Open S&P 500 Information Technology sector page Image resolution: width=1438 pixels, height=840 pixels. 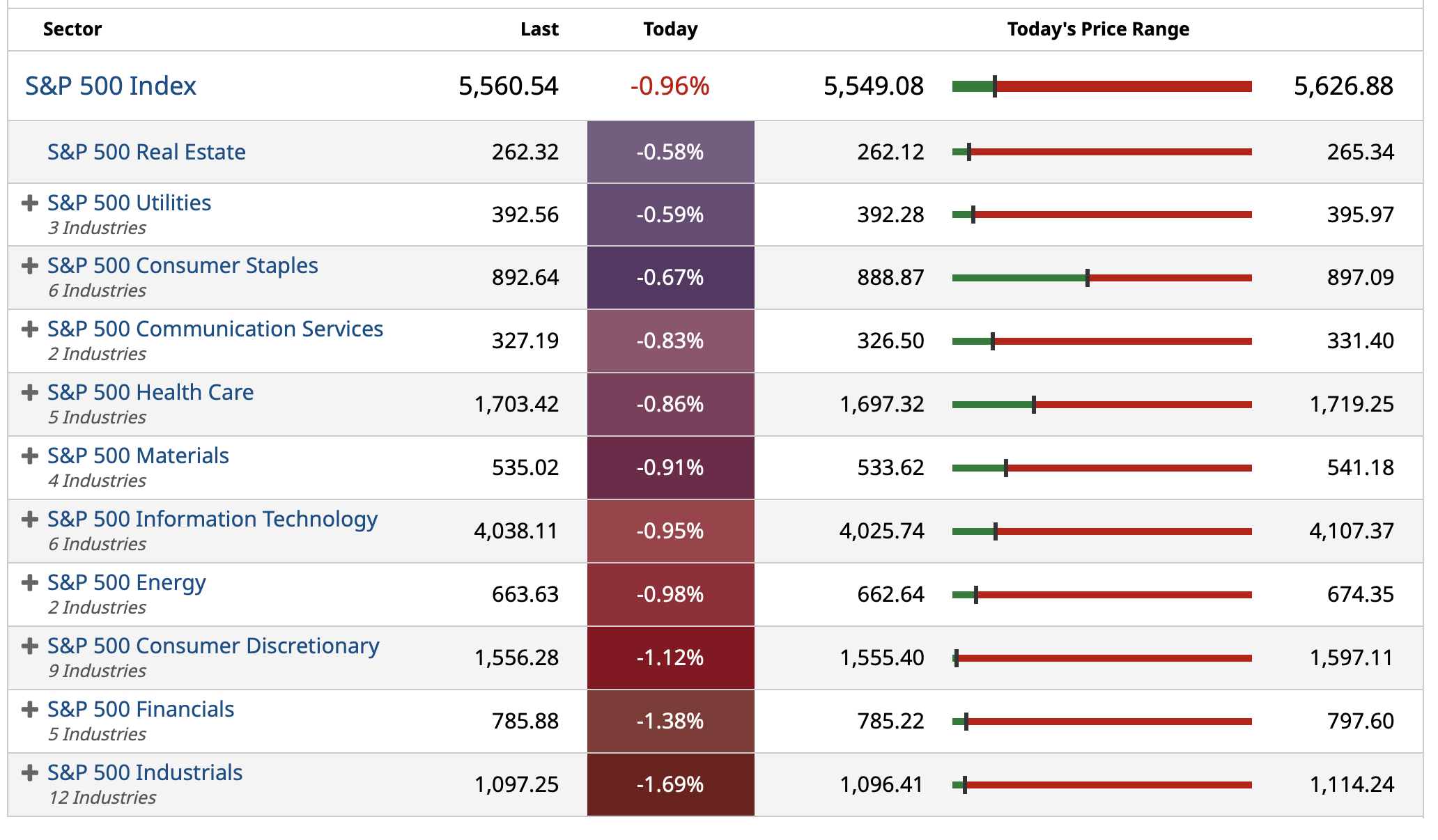(x=212, y=519)
